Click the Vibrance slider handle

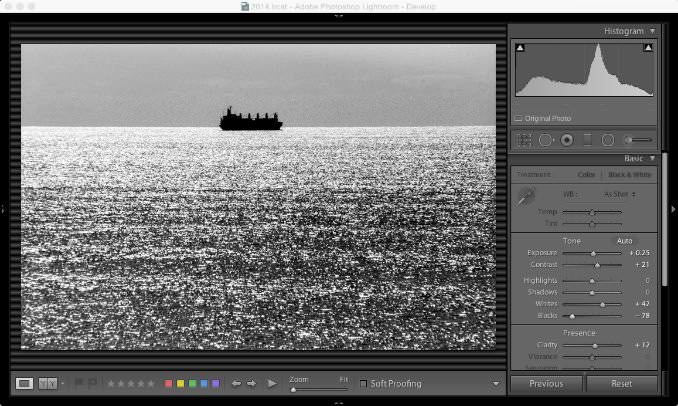(592, 357)
